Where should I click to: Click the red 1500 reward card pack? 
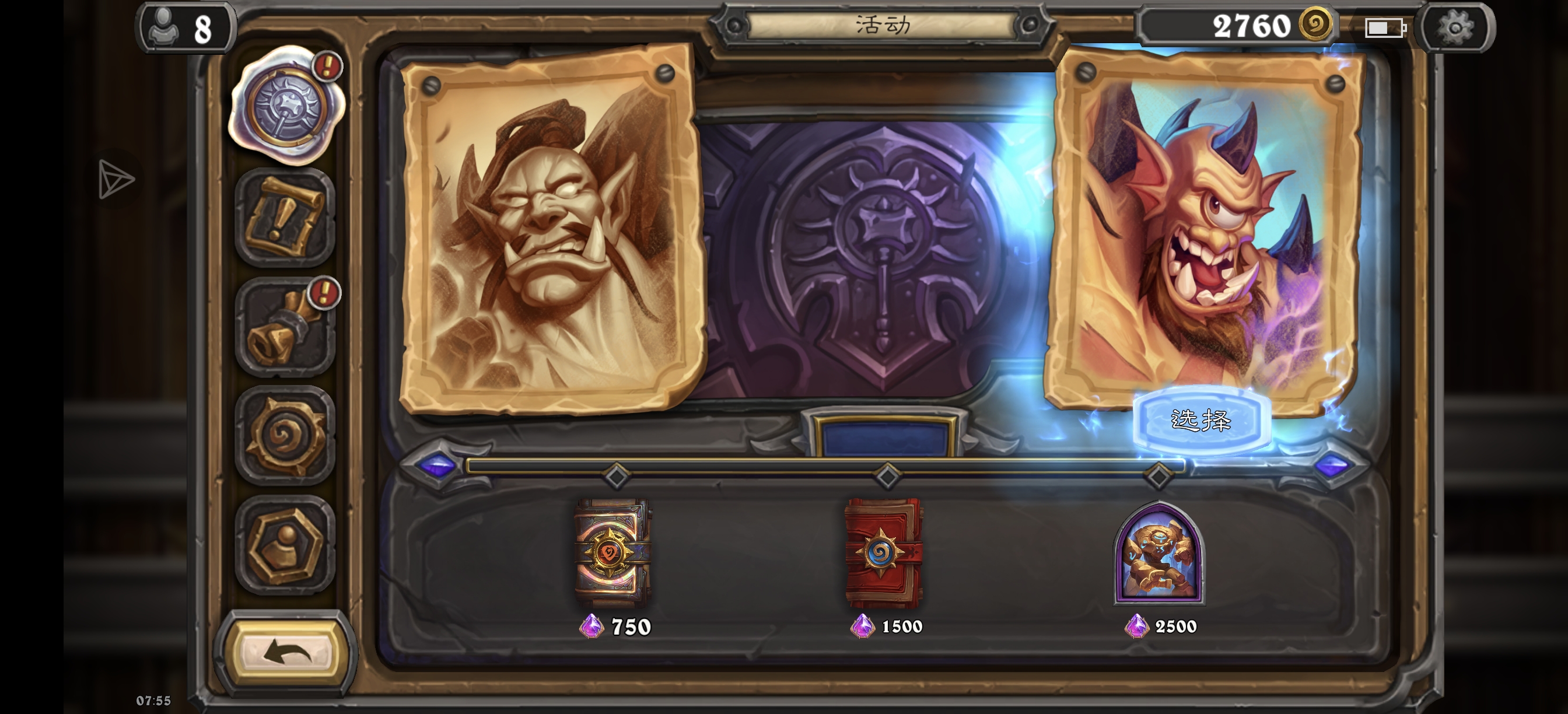click(x=884, y=552)
